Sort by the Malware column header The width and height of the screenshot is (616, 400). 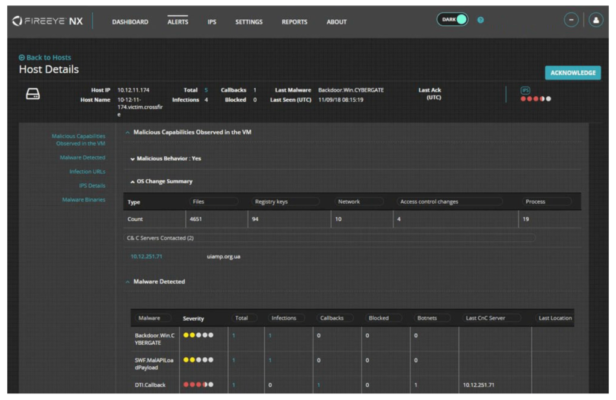click(x=153, y=318)
